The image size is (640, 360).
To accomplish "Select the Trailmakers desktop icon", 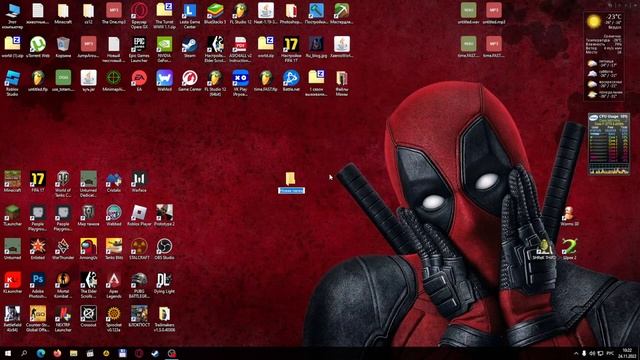I will (164, 319).
